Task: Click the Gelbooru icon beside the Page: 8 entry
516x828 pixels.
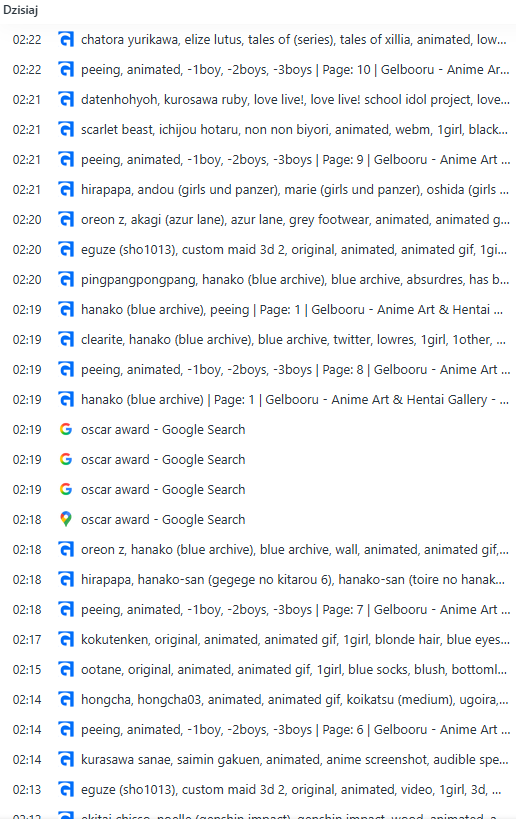Action: tap(65, 370)
